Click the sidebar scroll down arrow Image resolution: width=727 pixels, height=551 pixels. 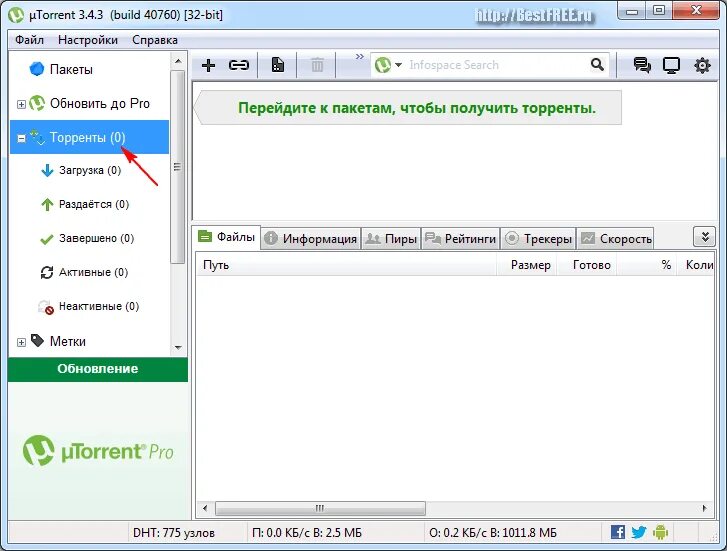[178, 347]
